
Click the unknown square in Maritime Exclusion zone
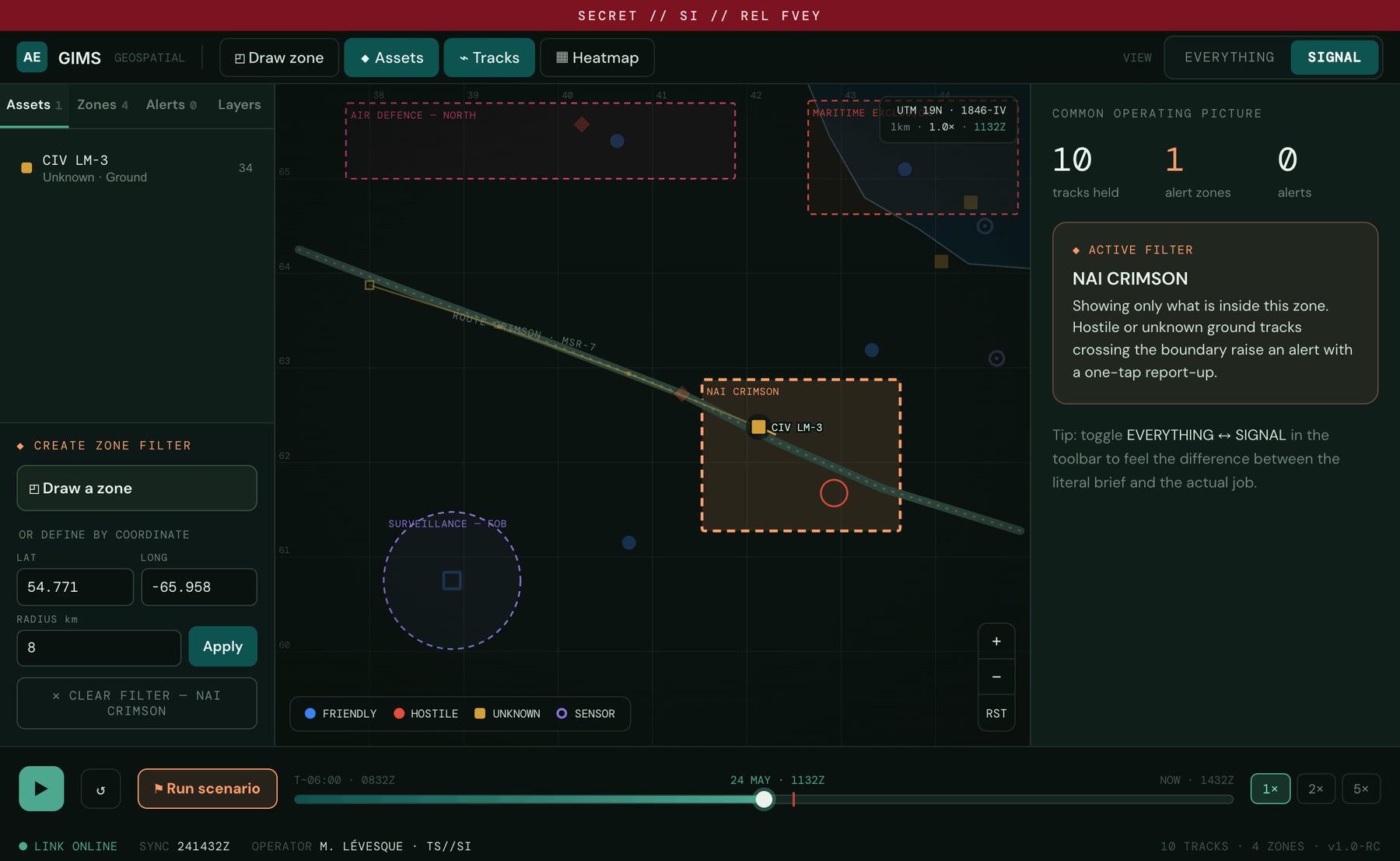[971, 202]
